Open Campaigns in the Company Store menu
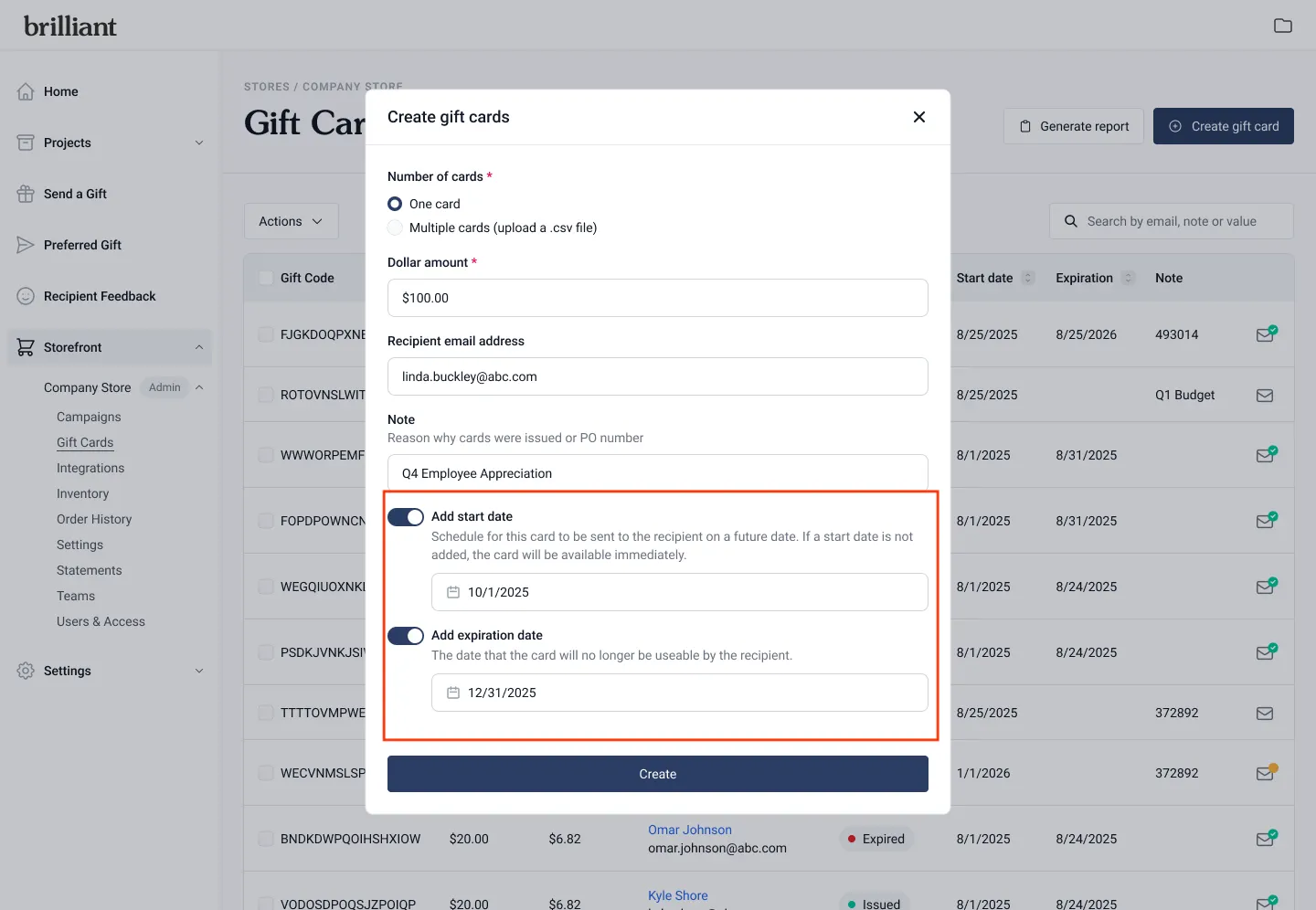This screenshot has height=910, width=1316. [x=89, y=417]
